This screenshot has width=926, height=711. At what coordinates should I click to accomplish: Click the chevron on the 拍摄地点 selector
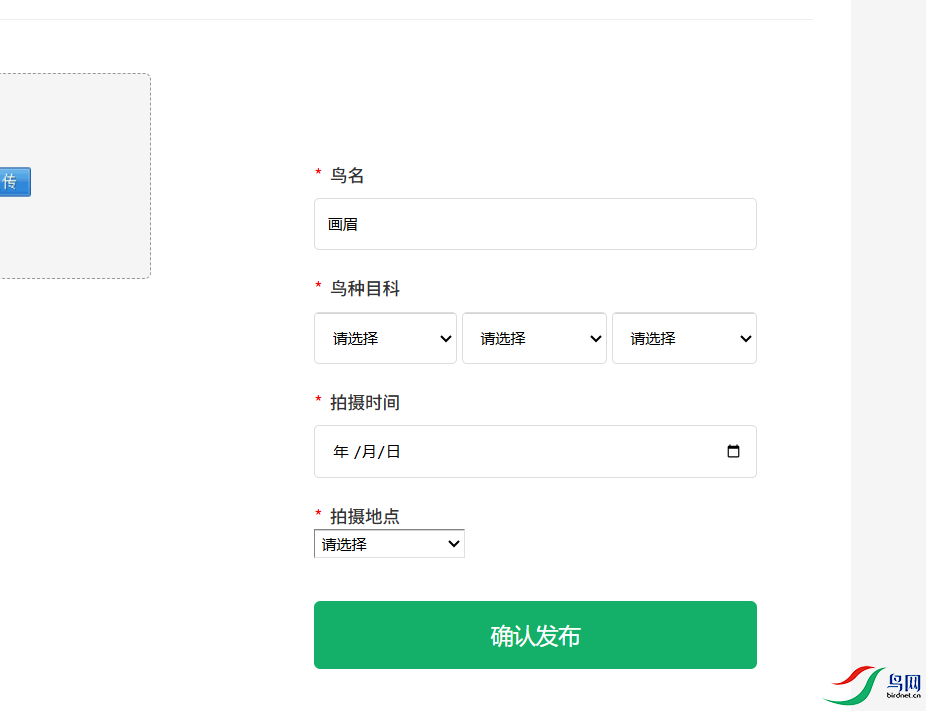tap(453, 543)
